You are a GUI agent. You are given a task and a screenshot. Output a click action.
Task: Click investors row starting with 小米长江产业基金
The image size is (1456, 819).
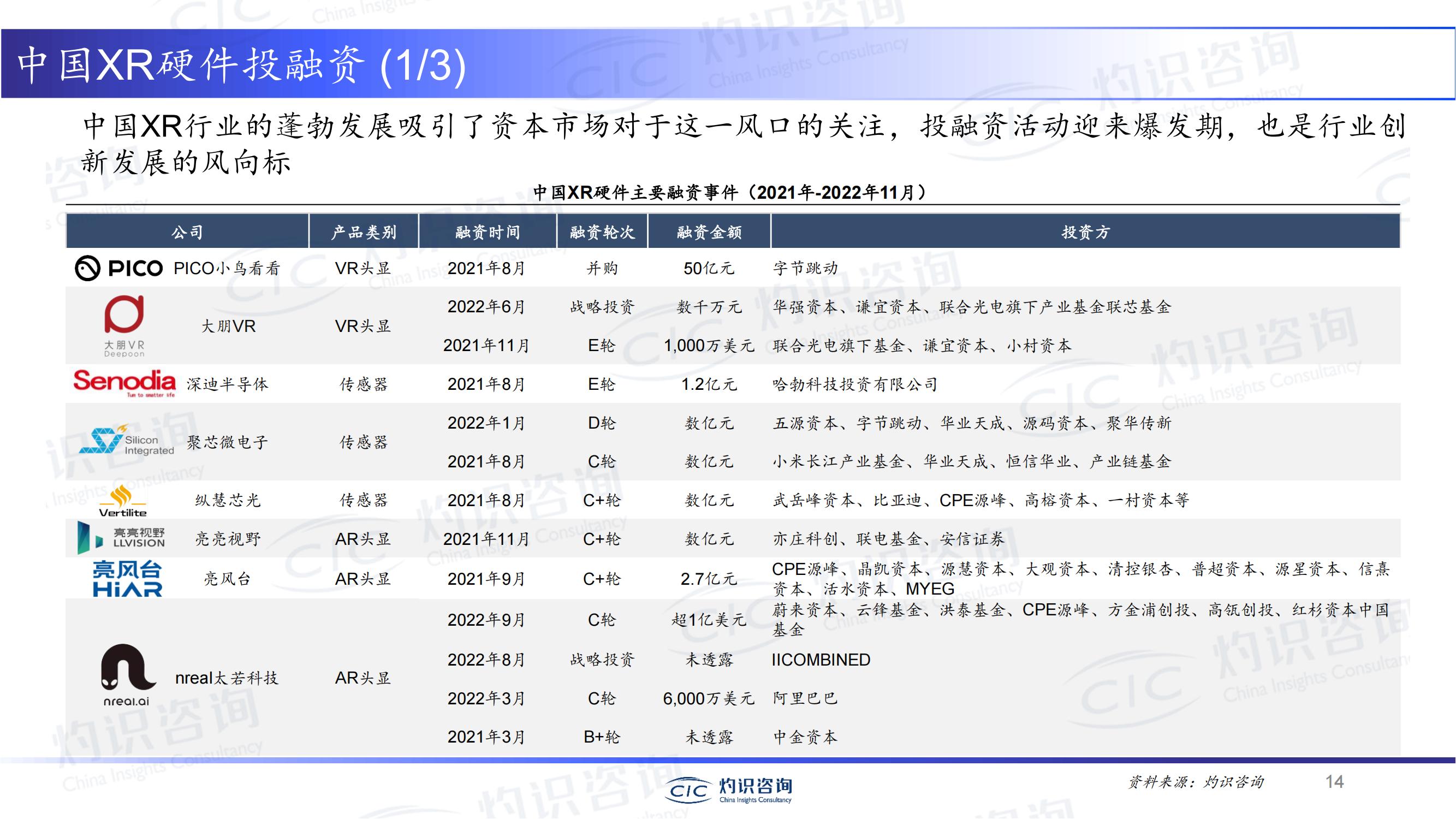pos(972,461)
